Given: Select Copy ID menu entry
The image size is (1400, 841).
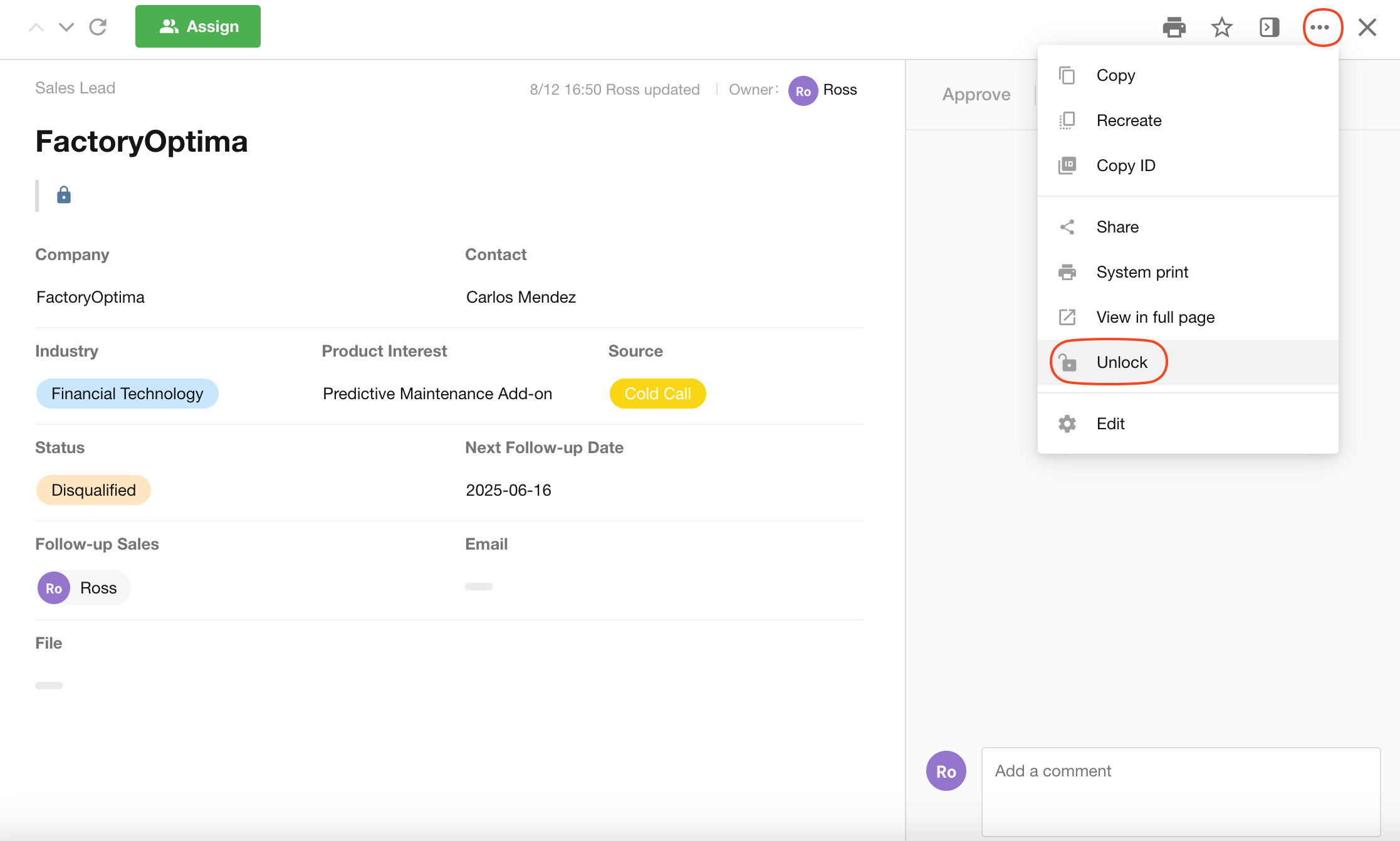Looking at the screenshot, I should 1188,165.
